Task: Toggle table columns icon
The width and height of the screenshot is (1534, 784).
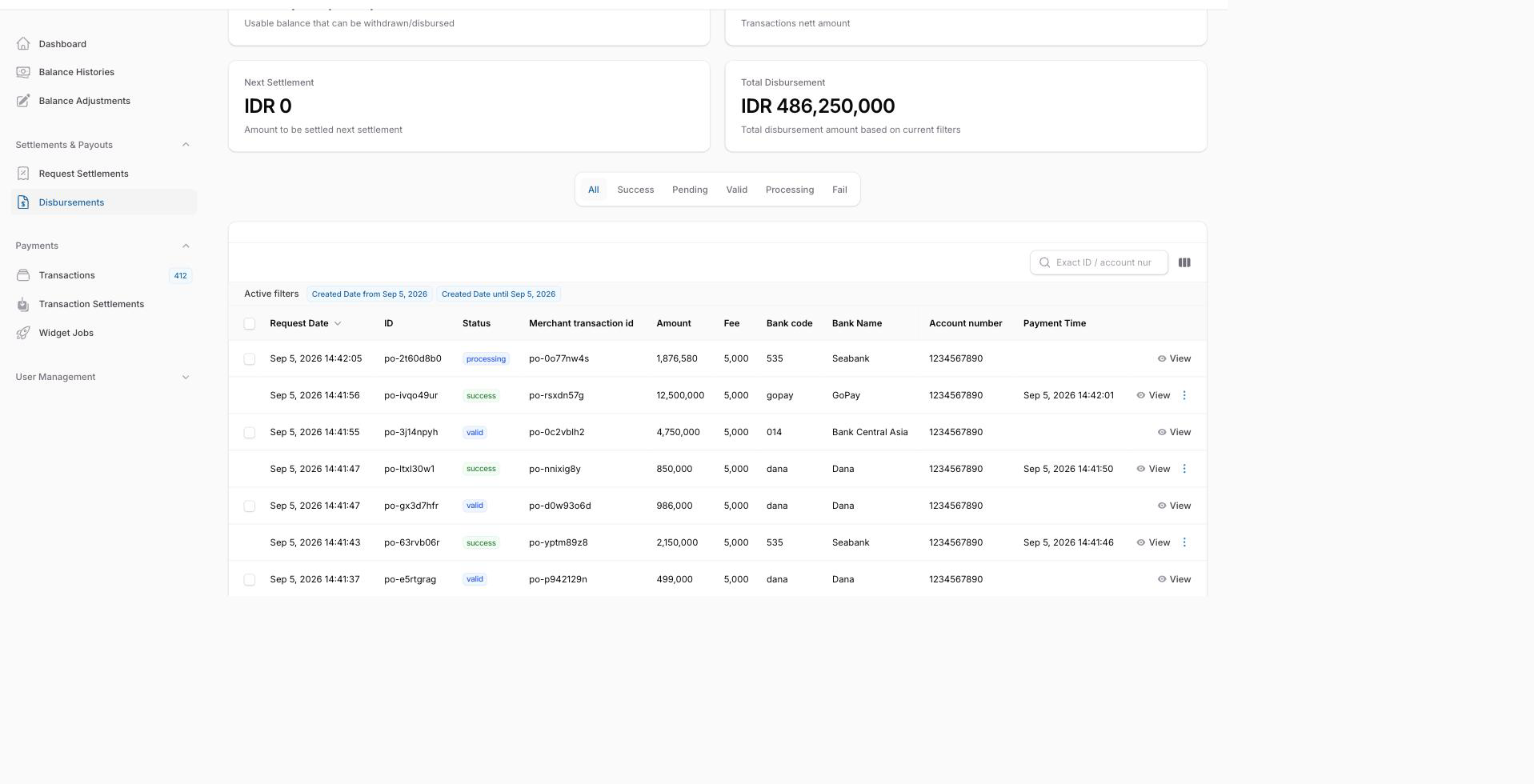Action: (1184, 262)
